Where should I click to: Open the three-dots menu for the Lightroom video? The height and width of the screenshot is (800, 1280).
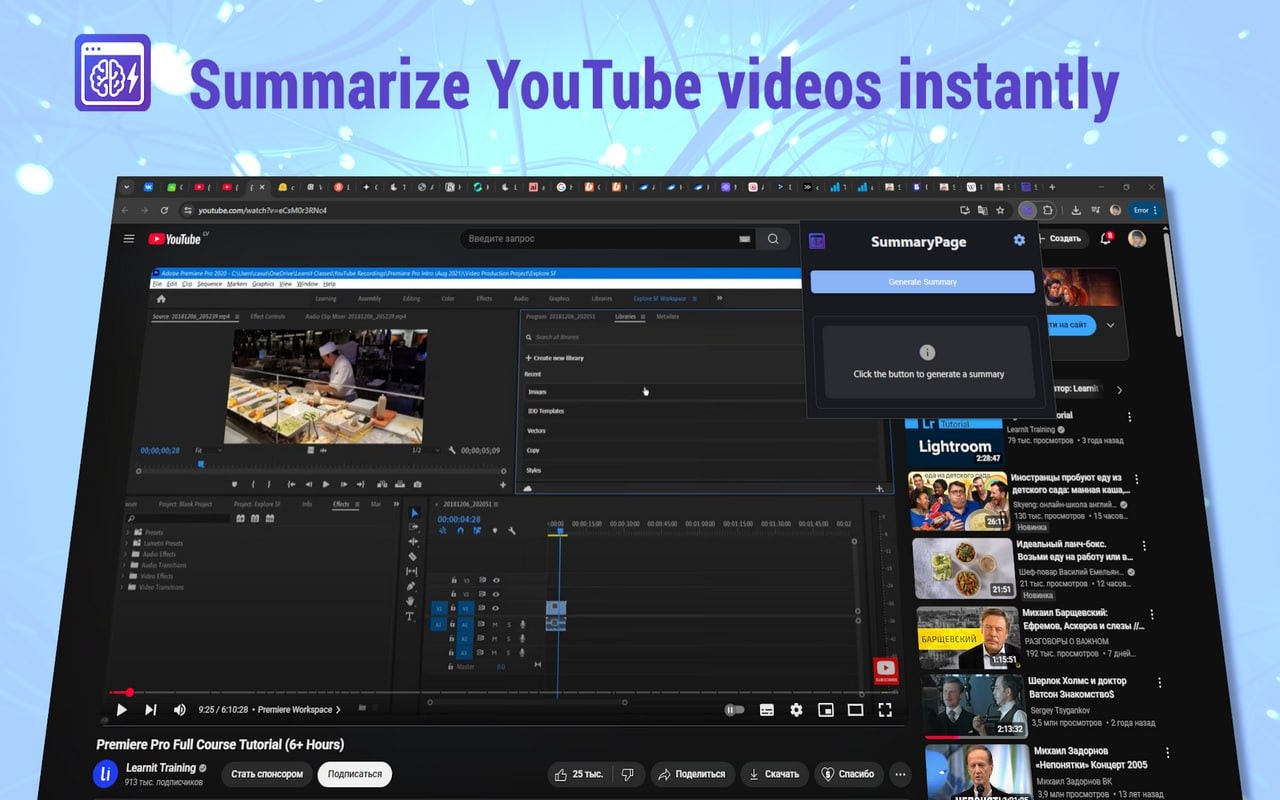(x=1129, y=417)
